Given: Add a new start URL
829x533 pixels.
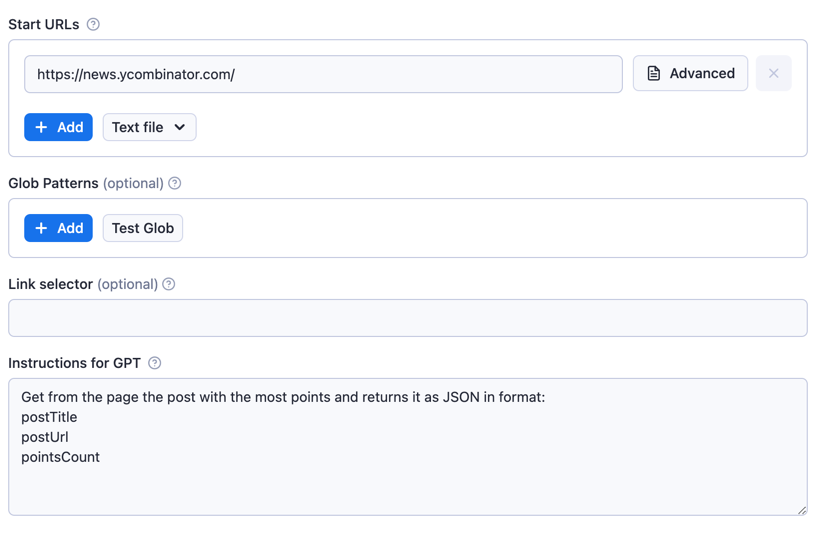Looking at the screenshot, I should pos(58,127).
